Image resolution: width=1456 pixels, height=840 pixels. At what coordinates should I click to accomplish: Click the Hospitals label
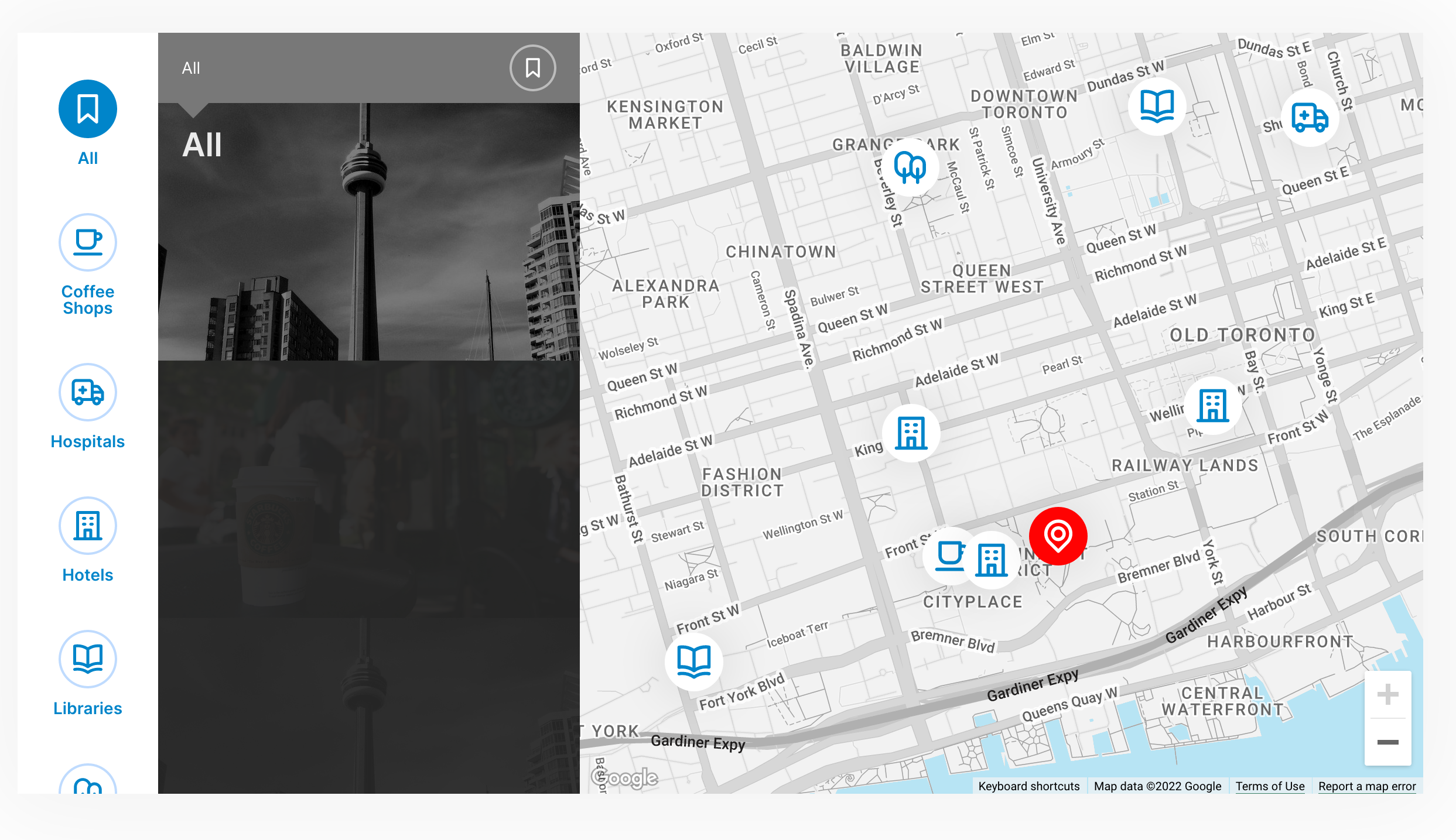88,441
